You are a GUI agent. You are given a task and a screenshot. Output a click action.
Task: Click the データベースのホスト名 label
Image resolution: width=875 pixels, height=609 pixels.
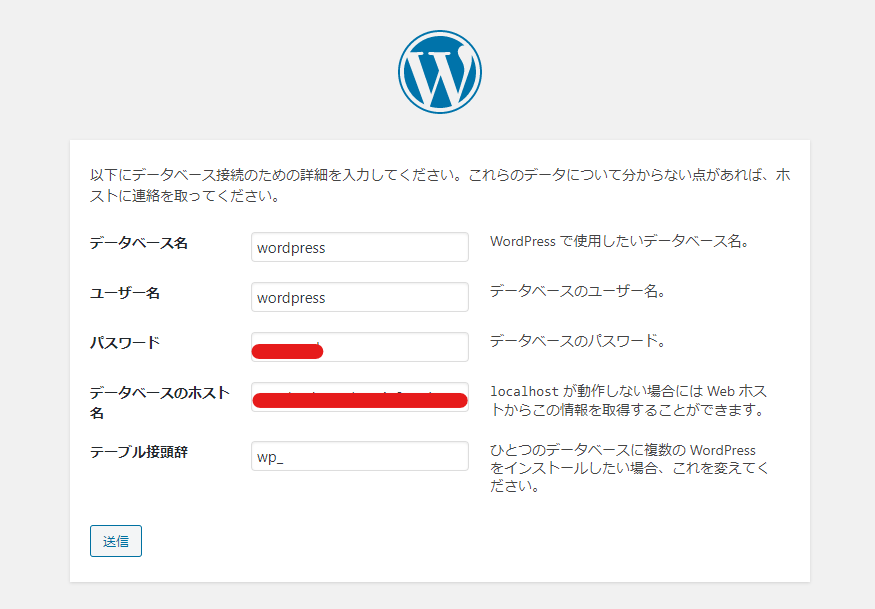[160, 402]
